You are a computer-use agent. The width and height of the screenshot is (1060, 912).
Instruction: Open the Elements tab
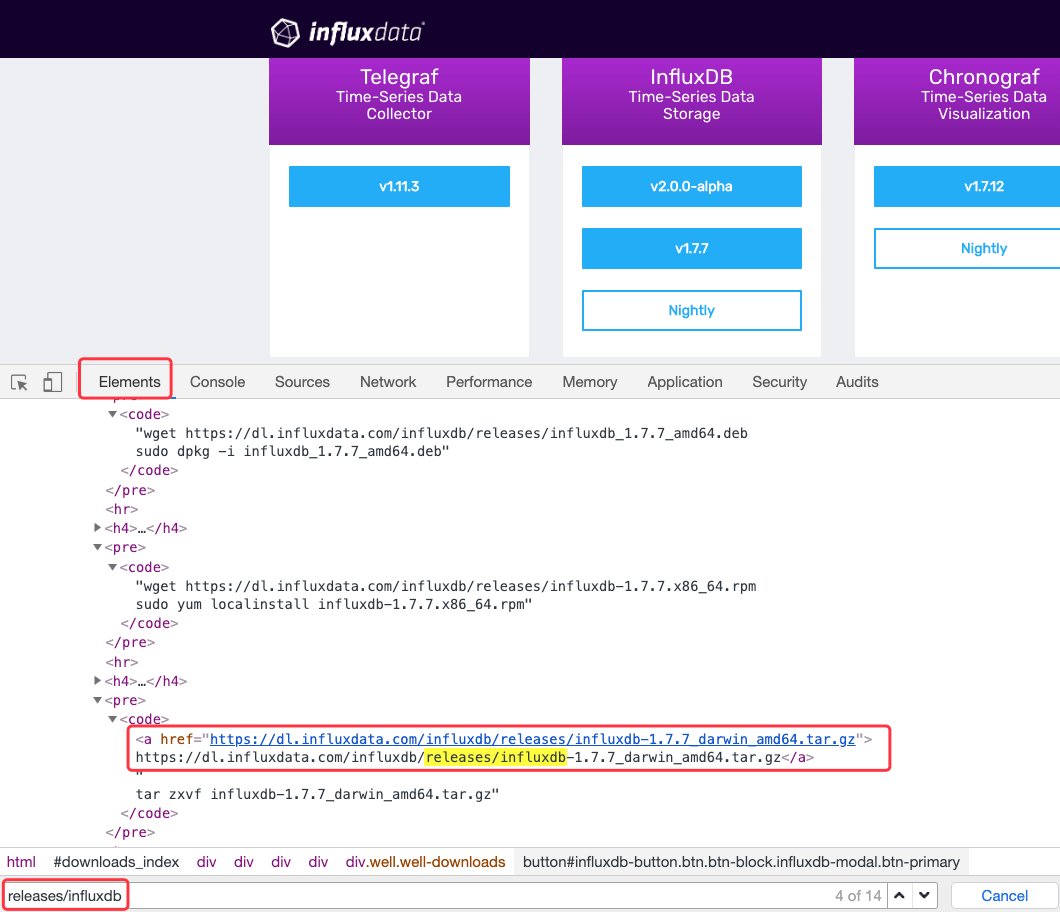[129, 382]
